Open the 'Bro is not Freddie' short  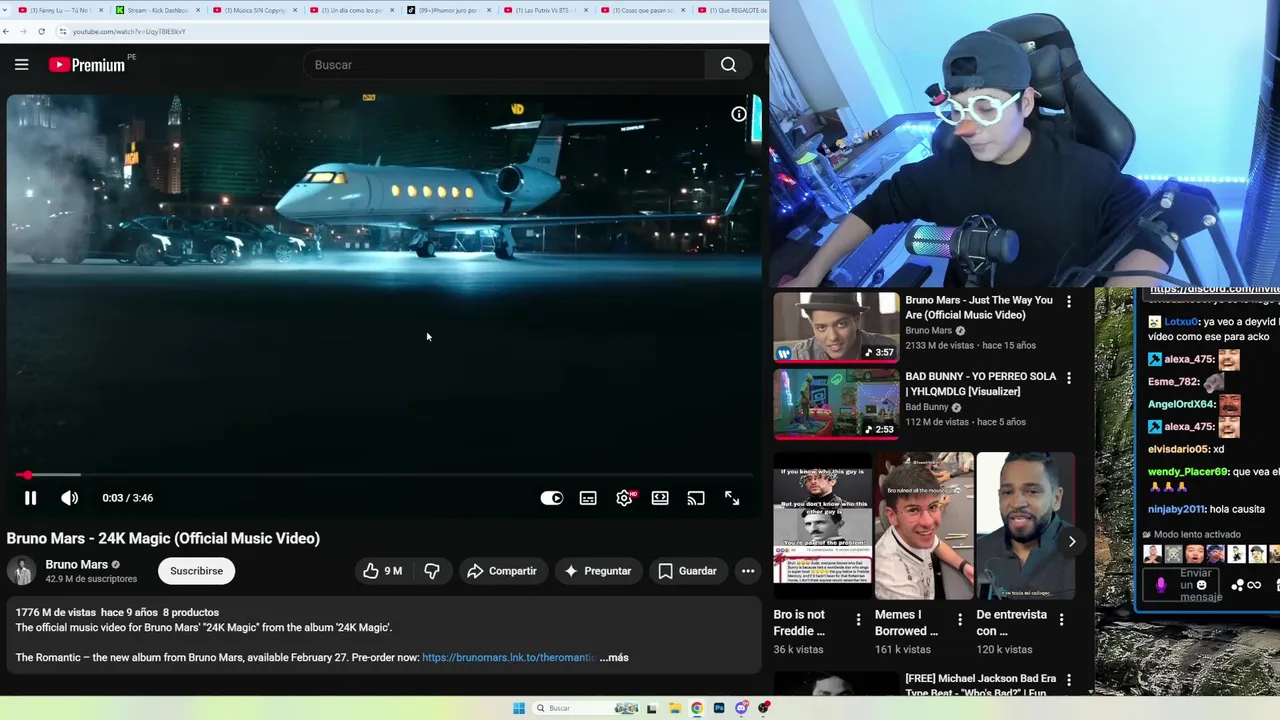point(822,526)
